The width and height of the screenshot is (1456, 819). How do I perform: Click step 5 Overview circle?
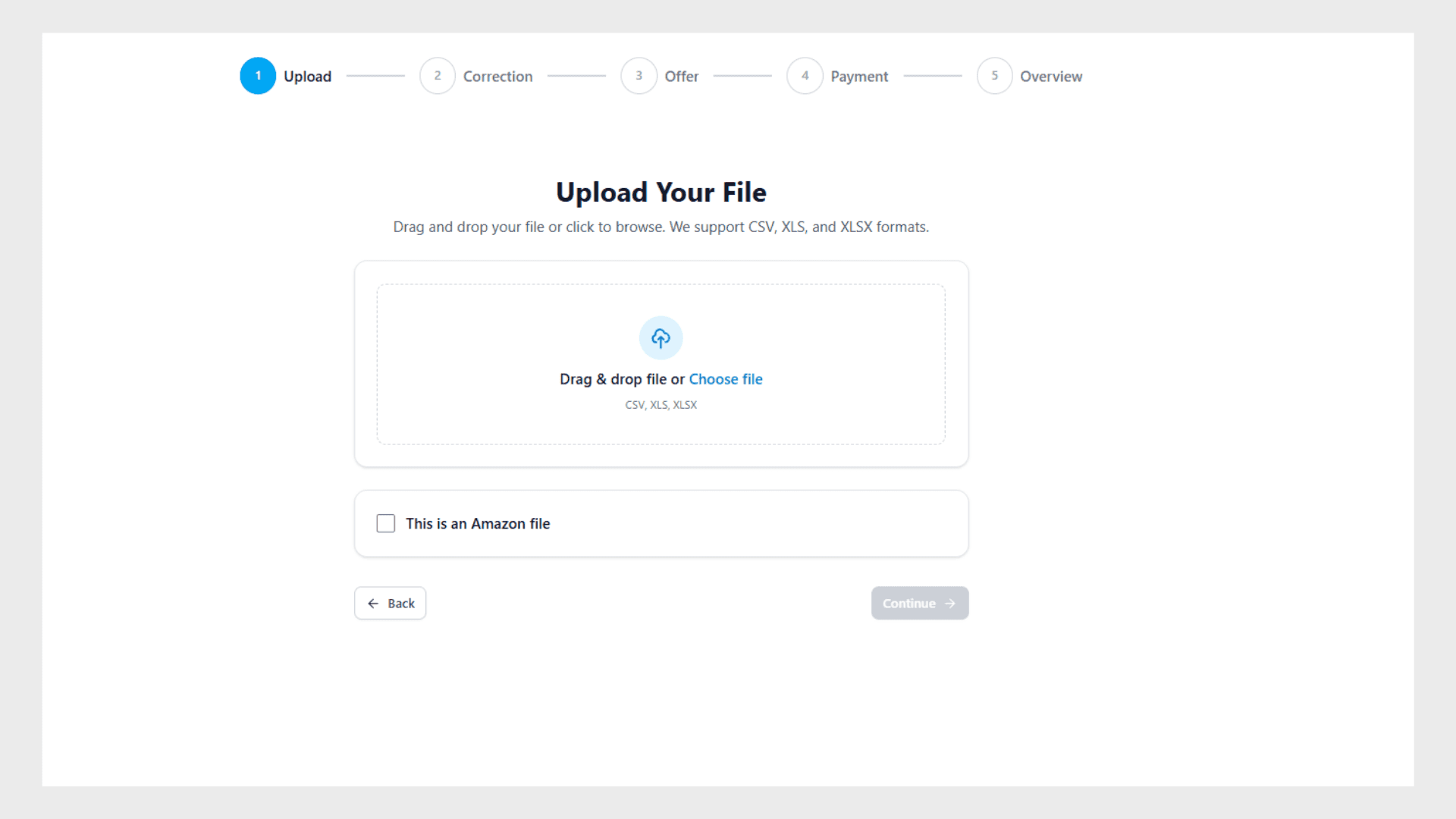(995, 76)
